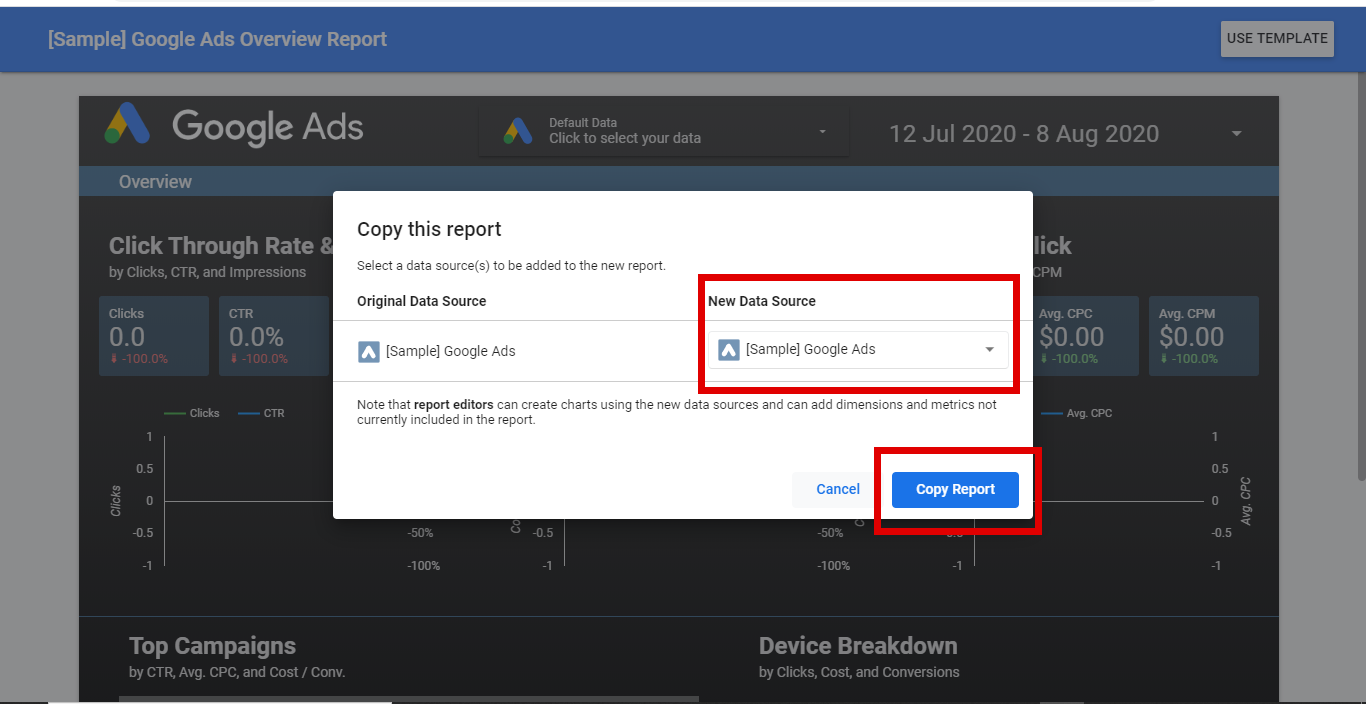The image size is (1366, 704).
Task: Click the Avg. CPC scorecard showing $0.00
Action: click(1084, 336)
